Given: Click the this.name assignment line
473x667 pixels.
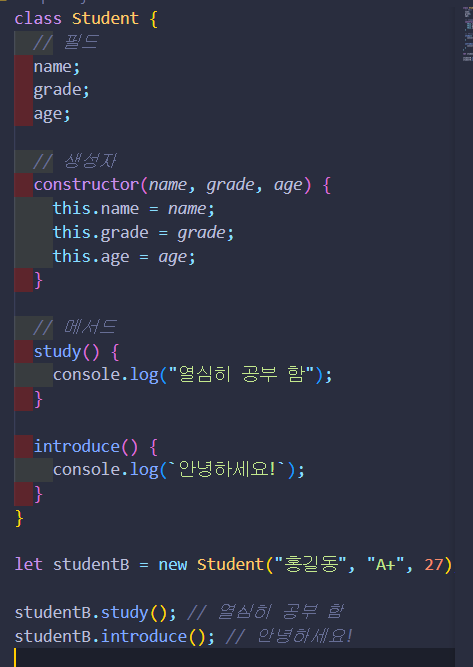Looking at the screenshot, I should point(134,209).
